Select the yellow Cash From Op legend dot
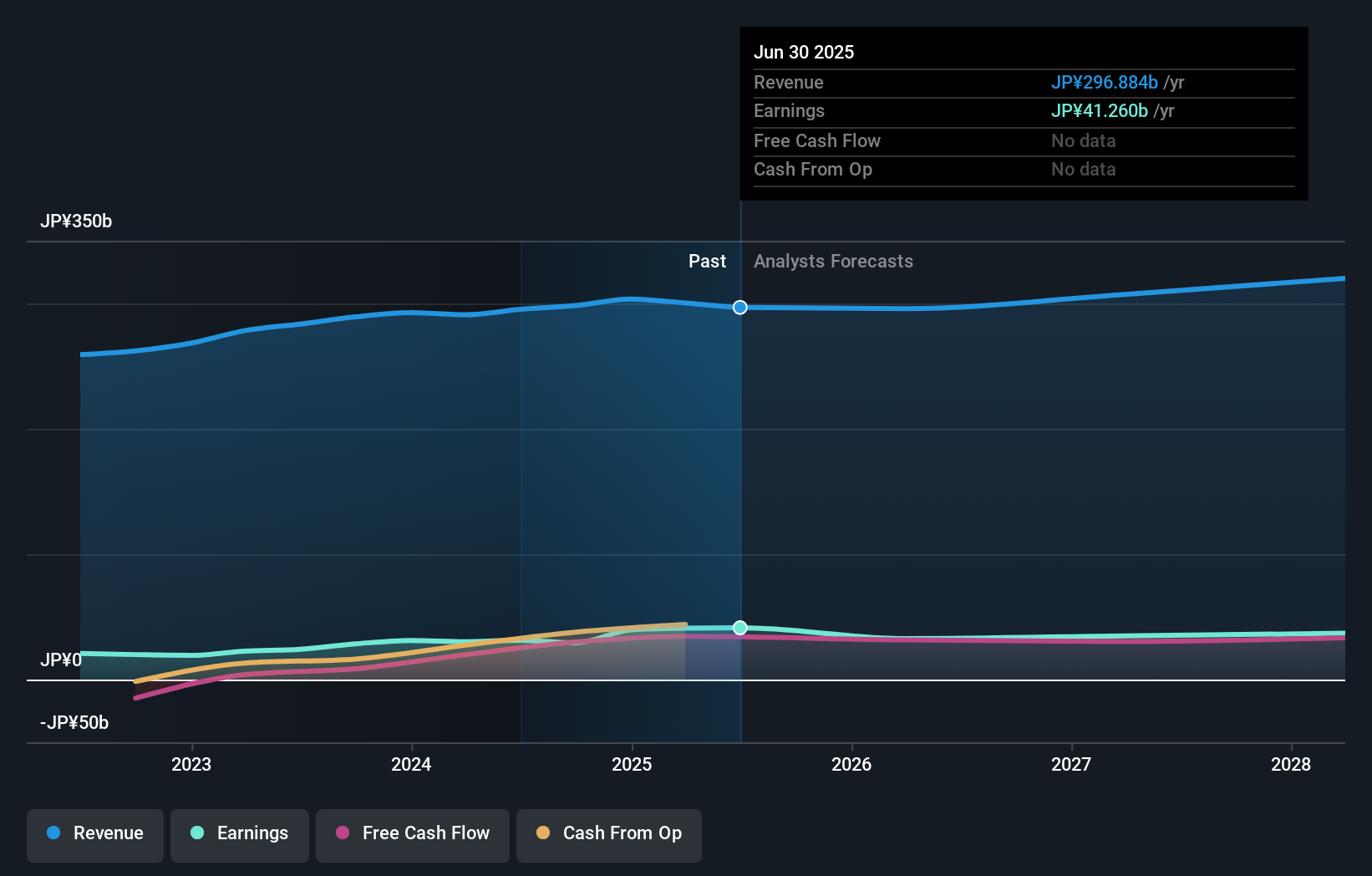 point(542,833)
